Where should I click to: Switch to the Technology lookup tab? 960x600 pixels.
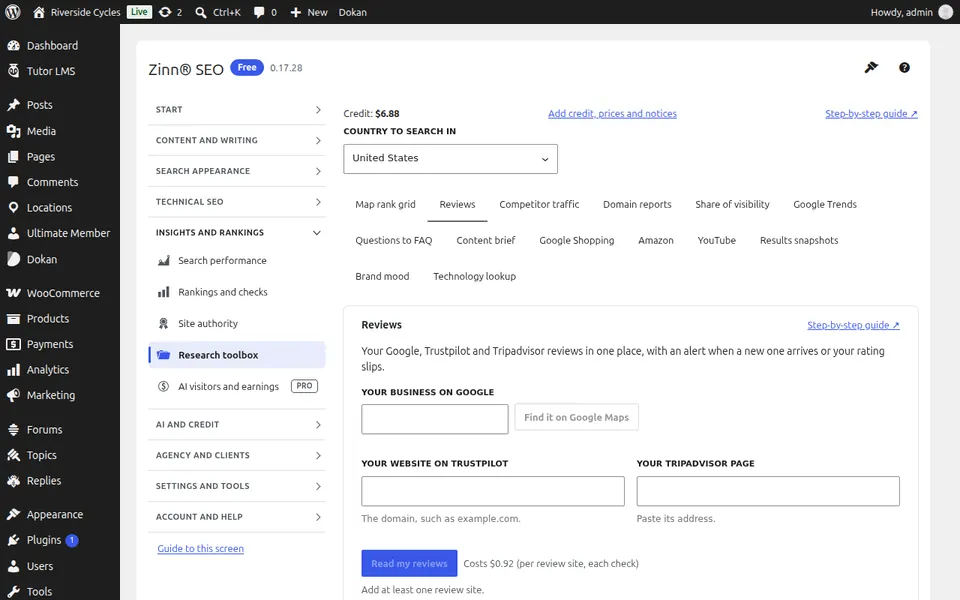pos(474,276)
